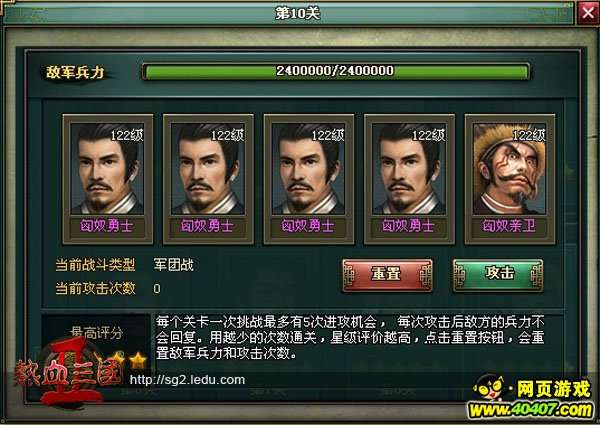Select the 匈奴亲卫 guard portrait card
The height and width of the screenshot is (425, 600).
pos(510,179)
